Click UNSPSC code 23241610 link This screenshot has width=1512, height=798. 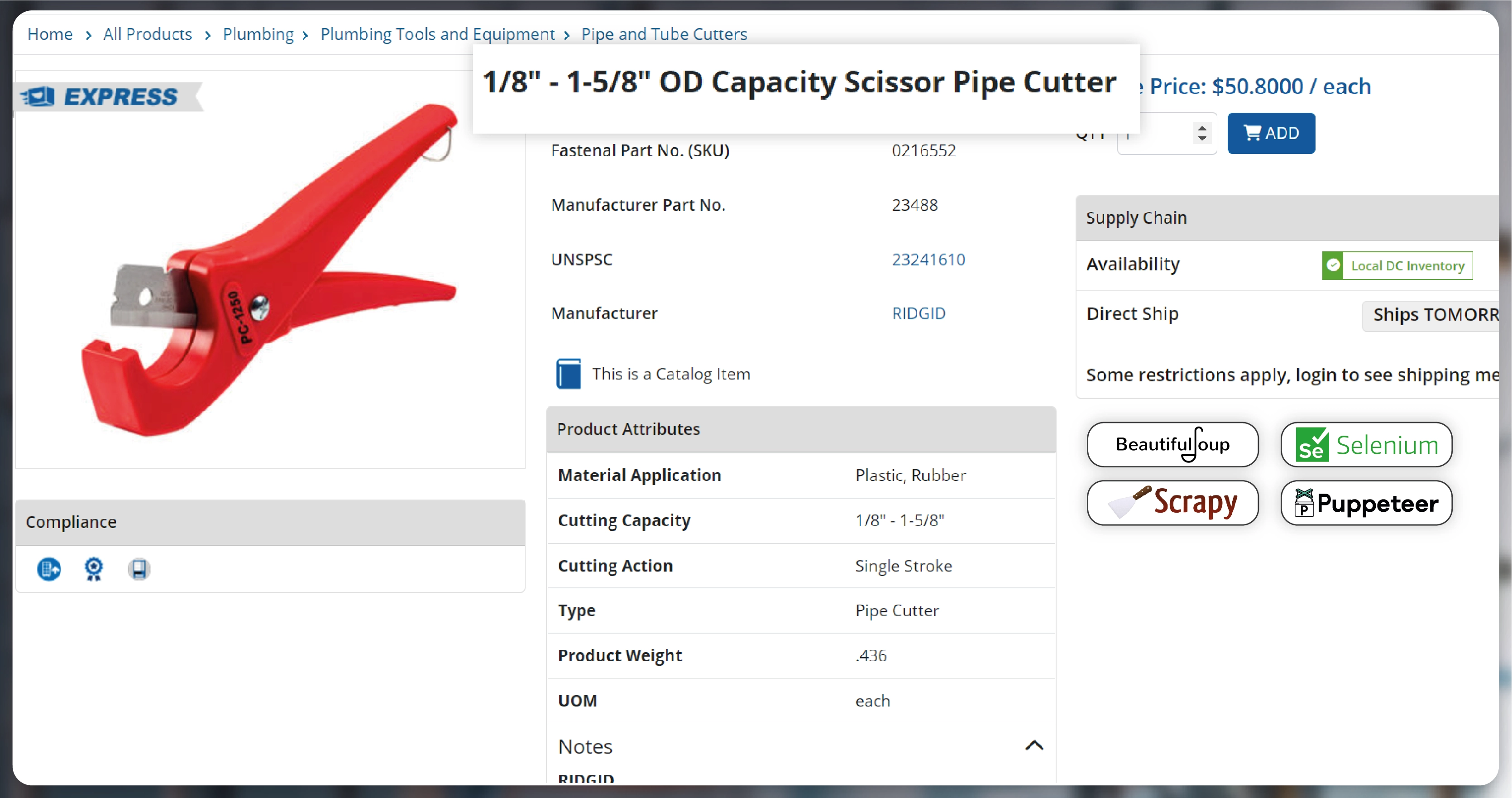pyautogui.click(x=928, y=259)
